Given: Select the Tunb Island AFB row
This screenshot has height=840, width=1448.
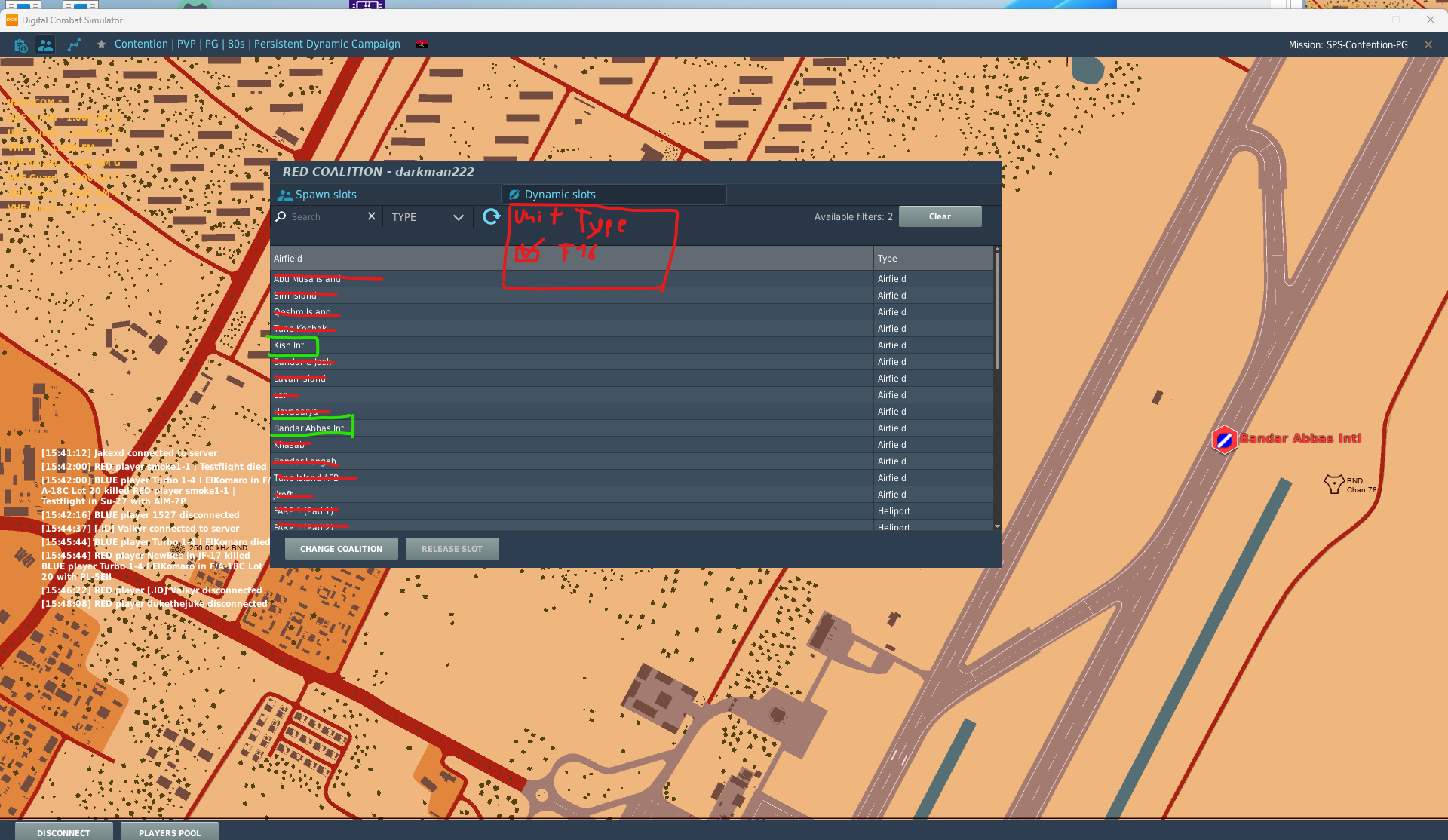Looking at the screenshot, I should (631, 478).
